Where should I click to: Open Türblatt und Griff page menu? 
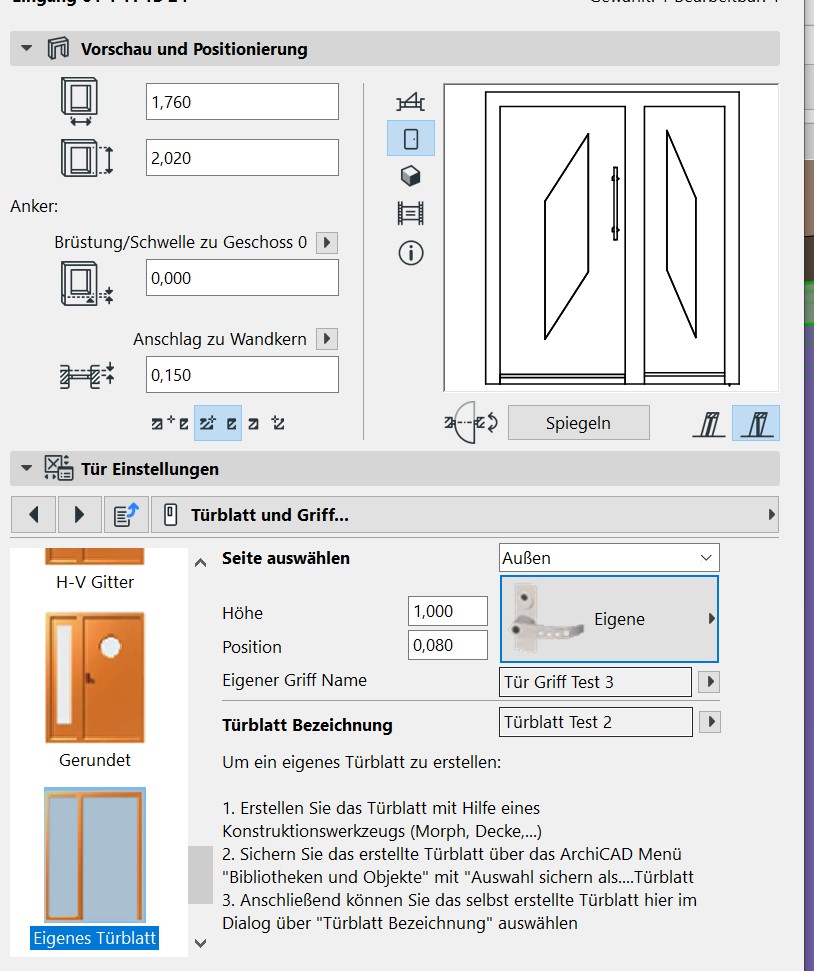[464, 515]
